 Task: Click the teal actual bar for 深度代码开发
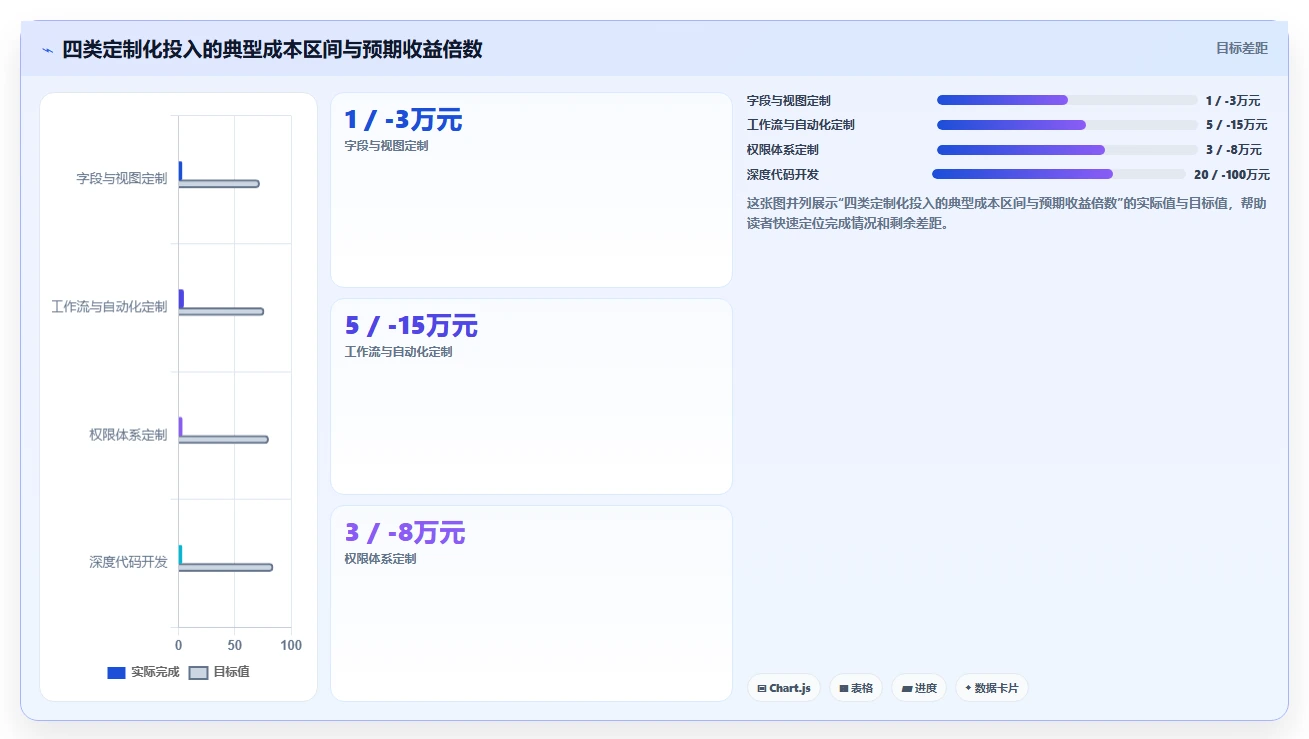[x=180, y=554]
